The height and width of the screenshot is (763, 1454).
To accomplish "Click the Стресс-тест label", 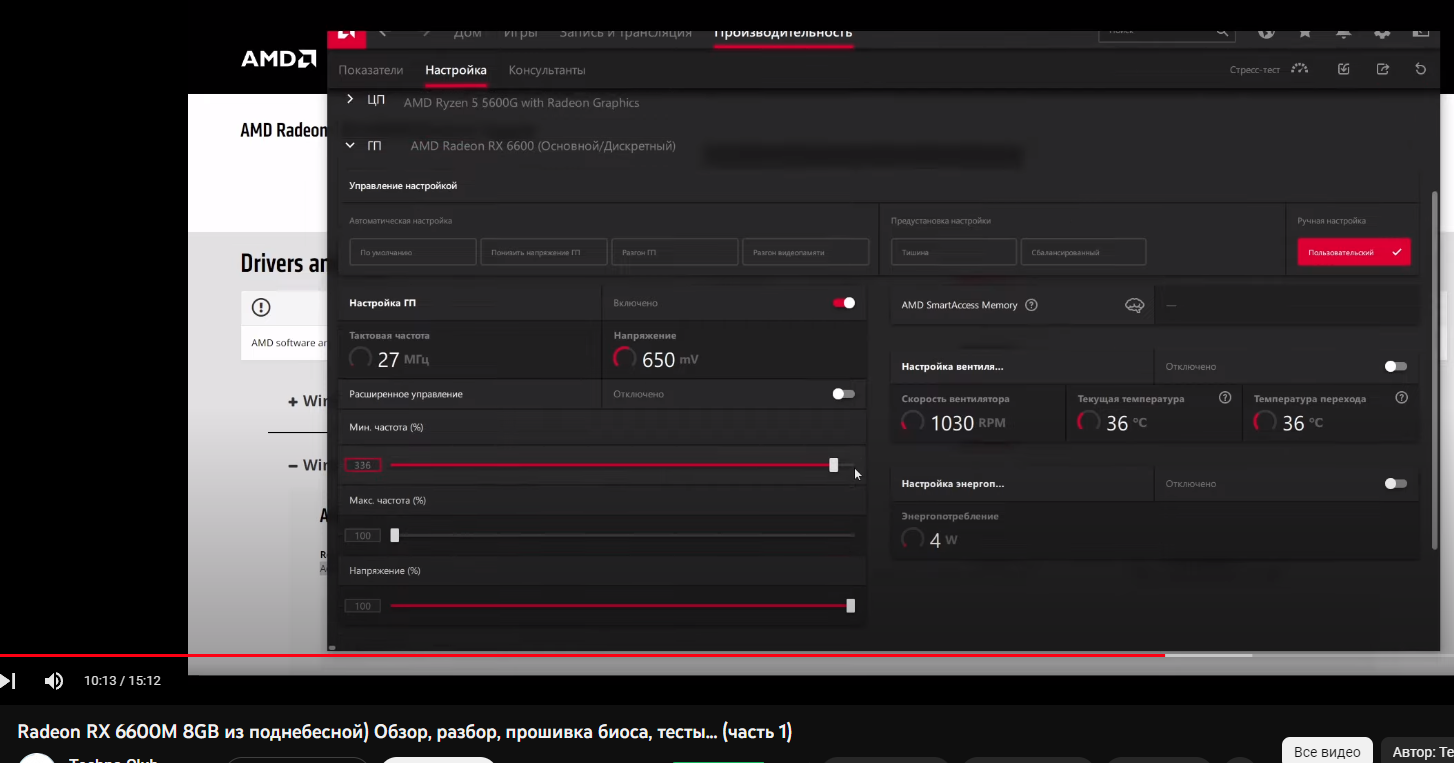I will tap(1255, 70).
